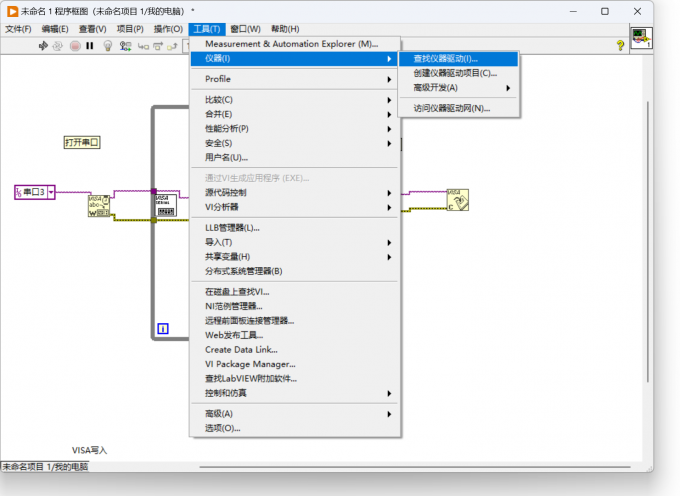Select 查找仪器驱动(I)... submenu item

pyautogui.click(x=458, y=59)
